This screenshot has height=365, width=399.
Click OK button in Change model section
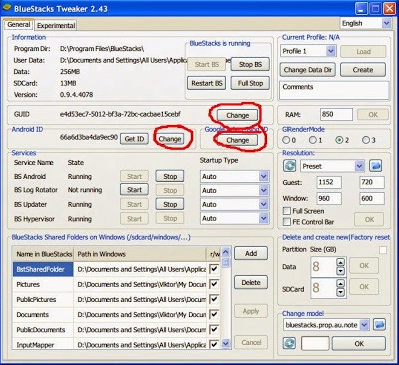[x=359, y=343]
